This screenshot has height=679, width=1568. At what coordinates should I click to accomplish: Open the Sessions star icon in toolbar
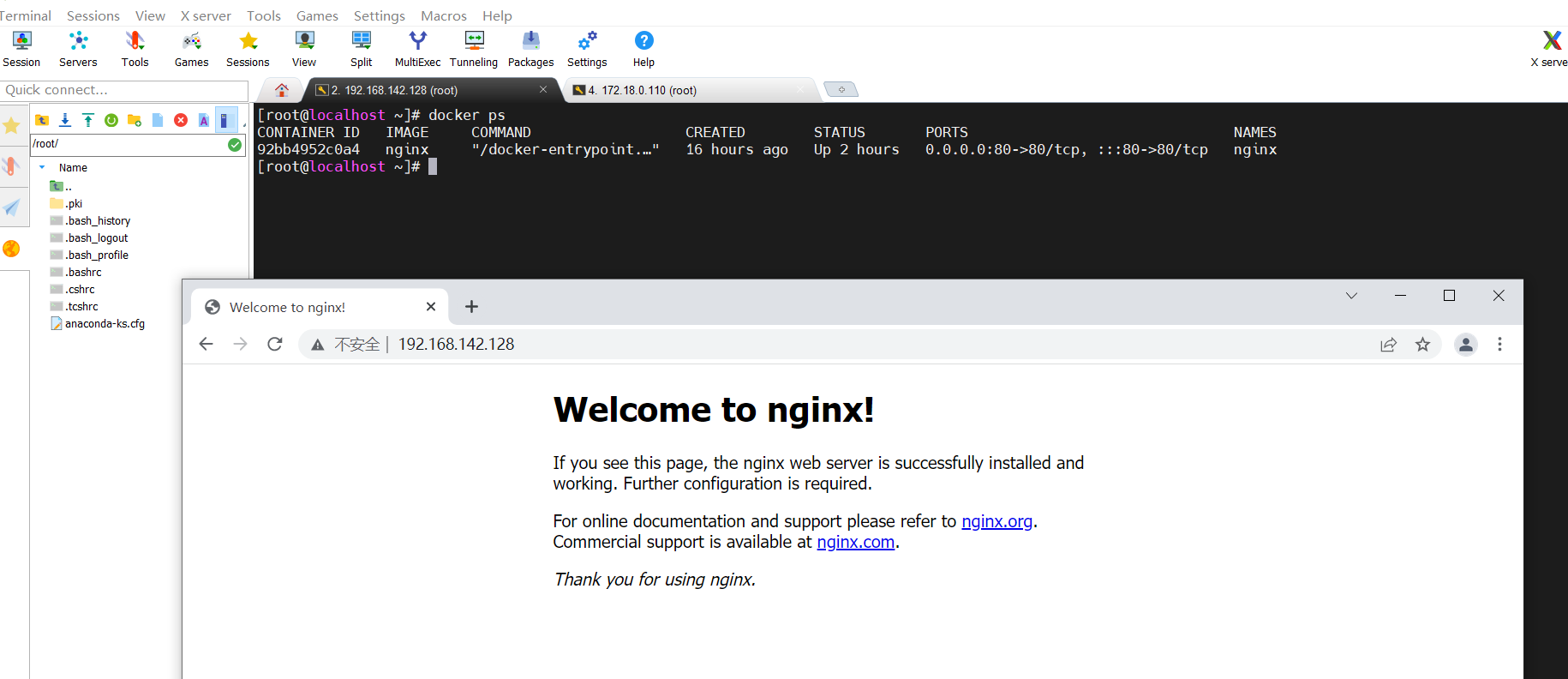click(248, 49)
